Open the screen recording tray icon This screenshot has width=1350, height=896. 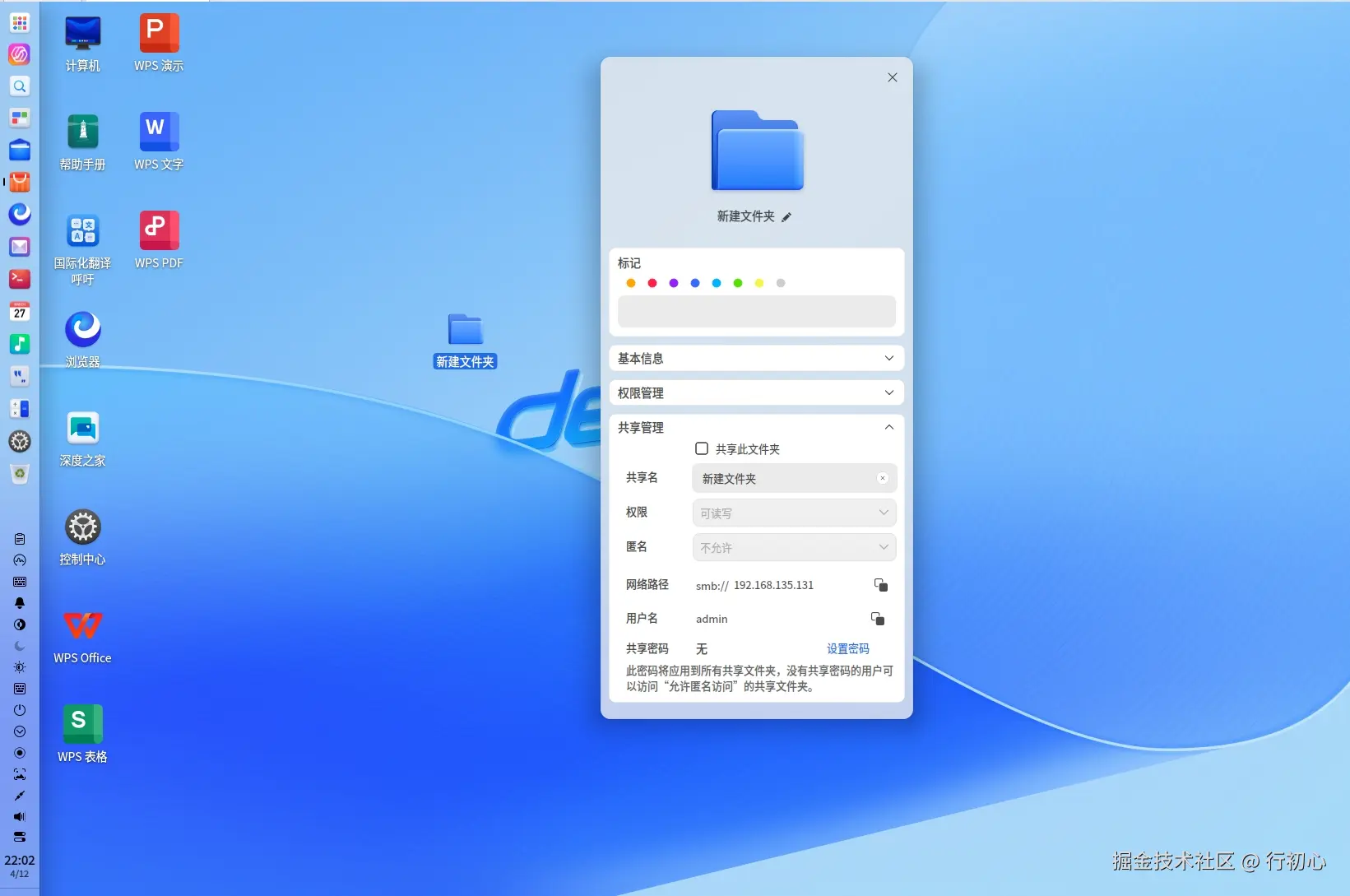(x=20, y=753)
